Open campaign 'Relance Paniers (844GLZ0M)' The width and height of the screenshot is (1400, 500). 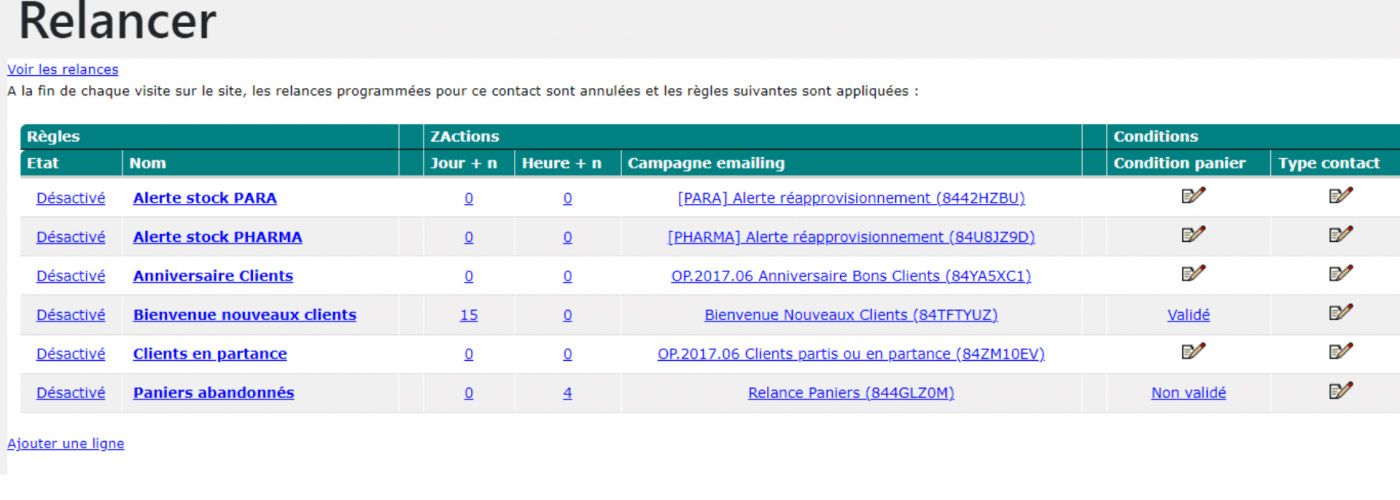pos(851,393)
